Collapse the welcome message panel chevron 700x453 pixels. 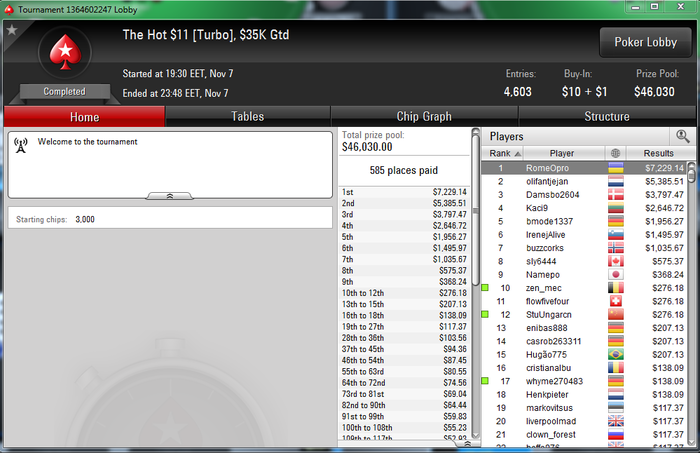coord(170,196)
